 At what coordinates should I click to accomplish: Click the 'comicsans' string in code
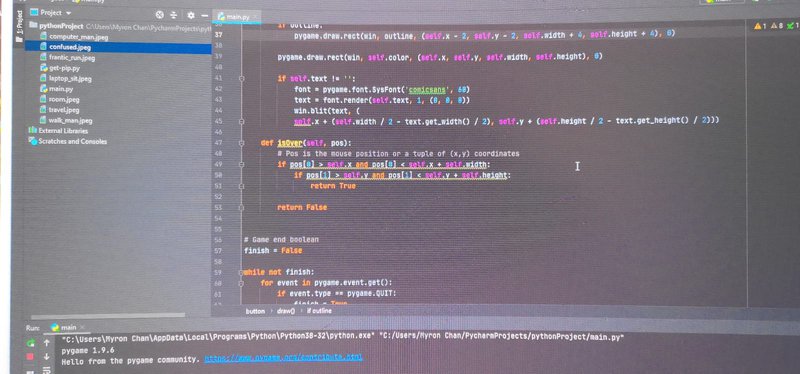click(x=427, y=89)
